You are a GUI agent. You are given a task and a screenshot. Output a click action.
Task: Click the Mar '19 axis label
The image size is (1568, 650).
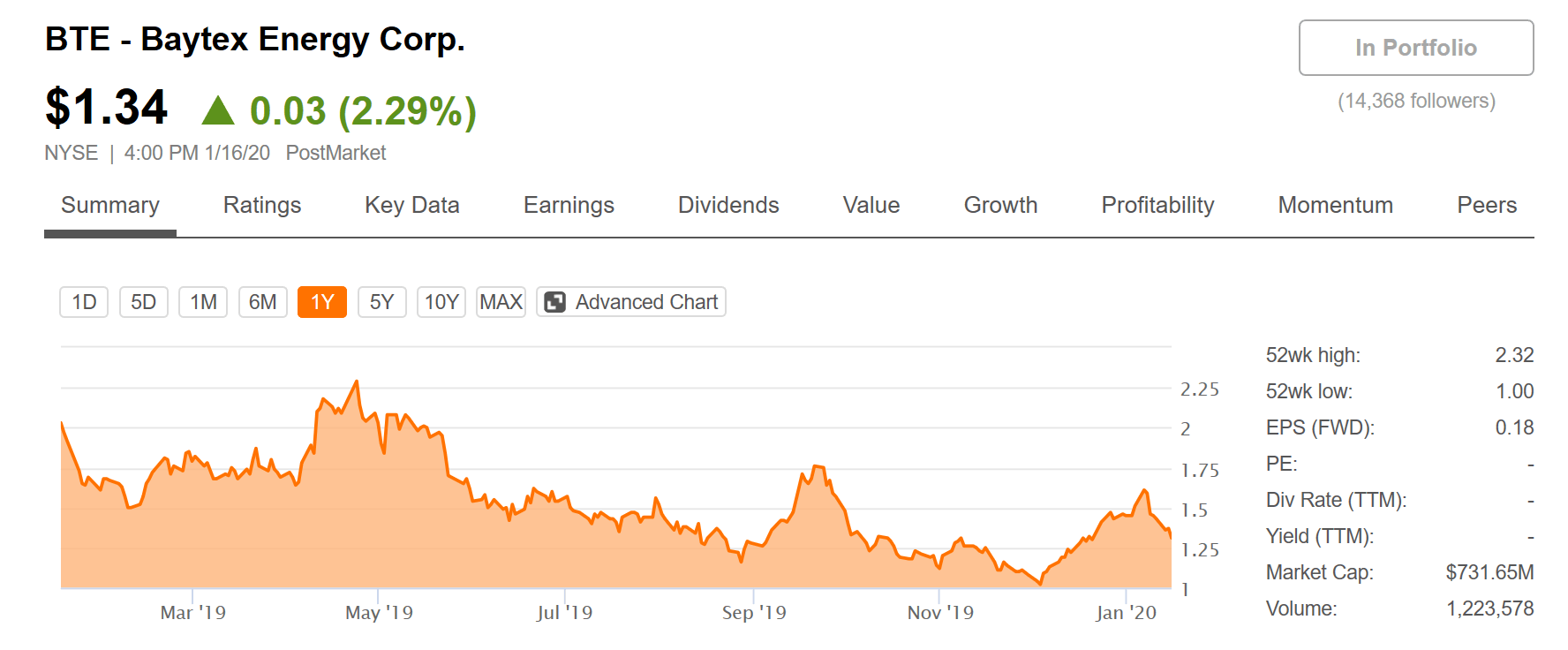[x=192, y=613]
